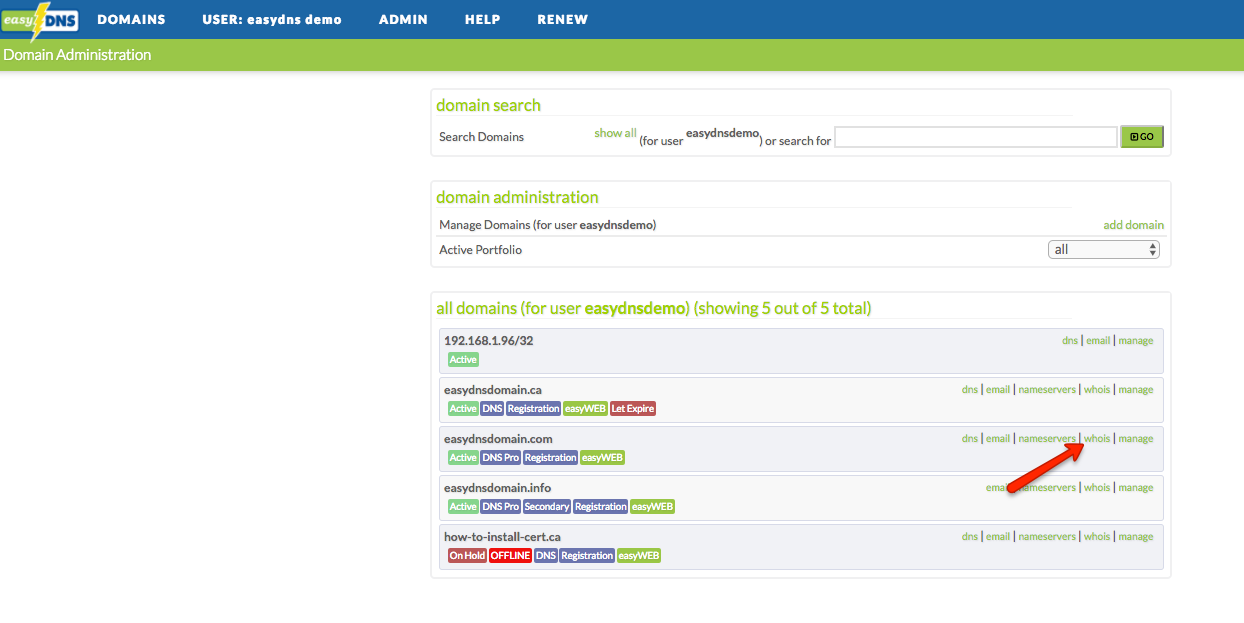This screenshot has height=623, width=1244.
Task: Focus the domain search input field
Action: [x=975, y=137]
